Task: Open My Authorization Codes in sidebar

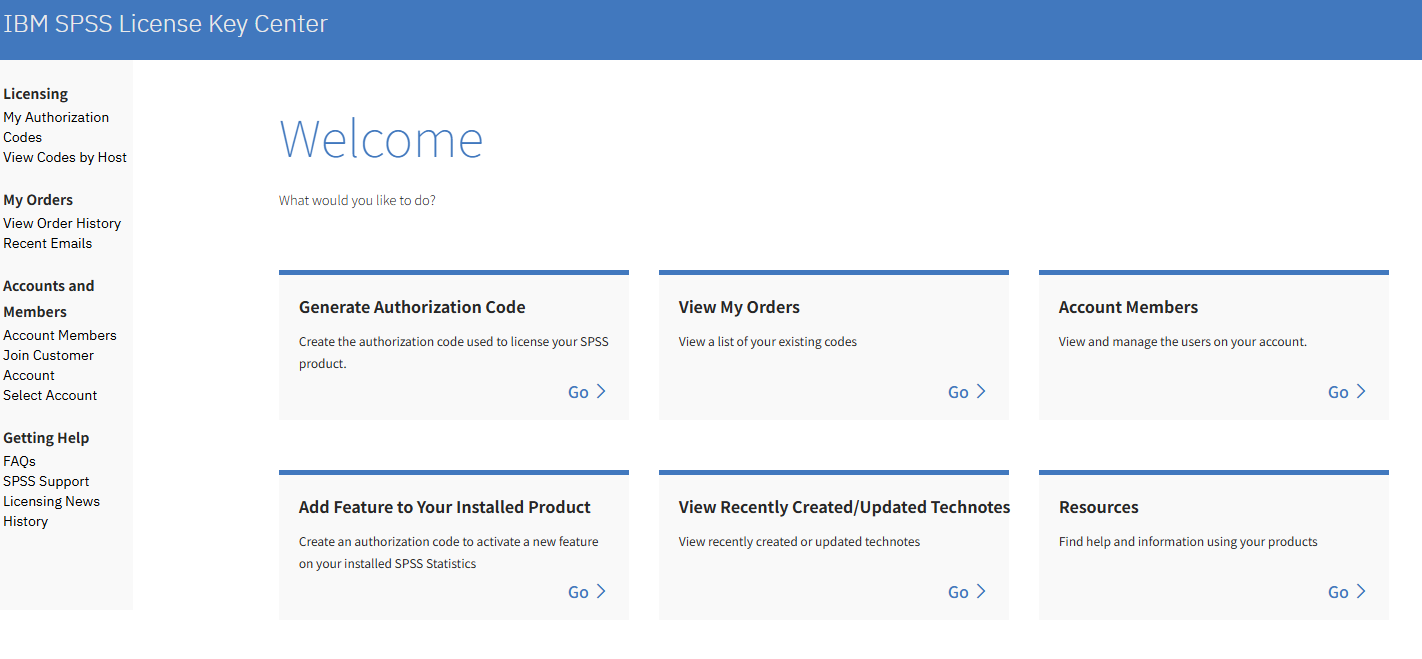Action: pos(56,127)
